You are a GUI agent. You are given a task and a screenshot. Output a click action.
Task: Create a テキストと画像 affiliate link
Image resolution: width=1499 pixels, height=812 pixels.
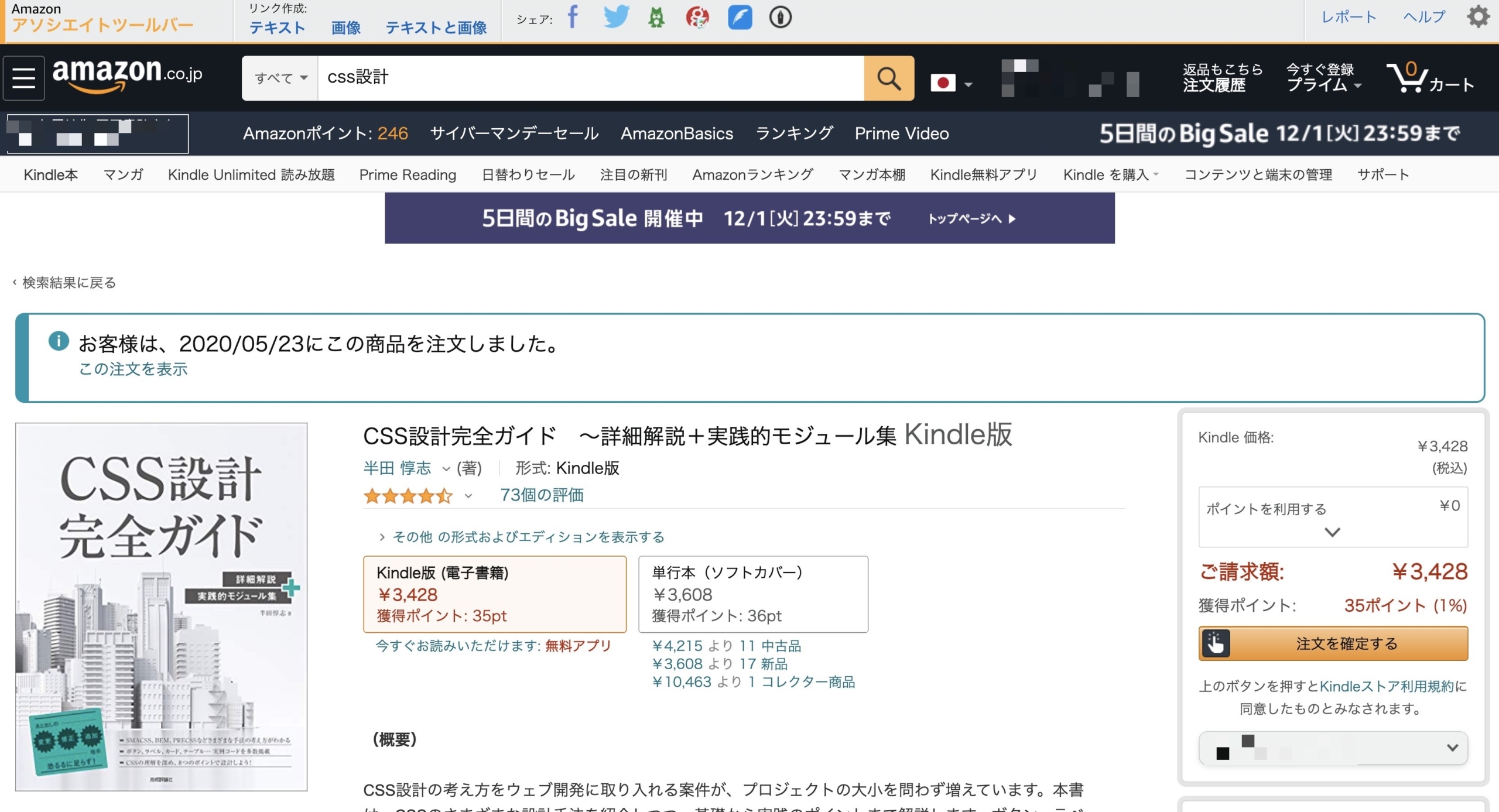click(436, 28)
